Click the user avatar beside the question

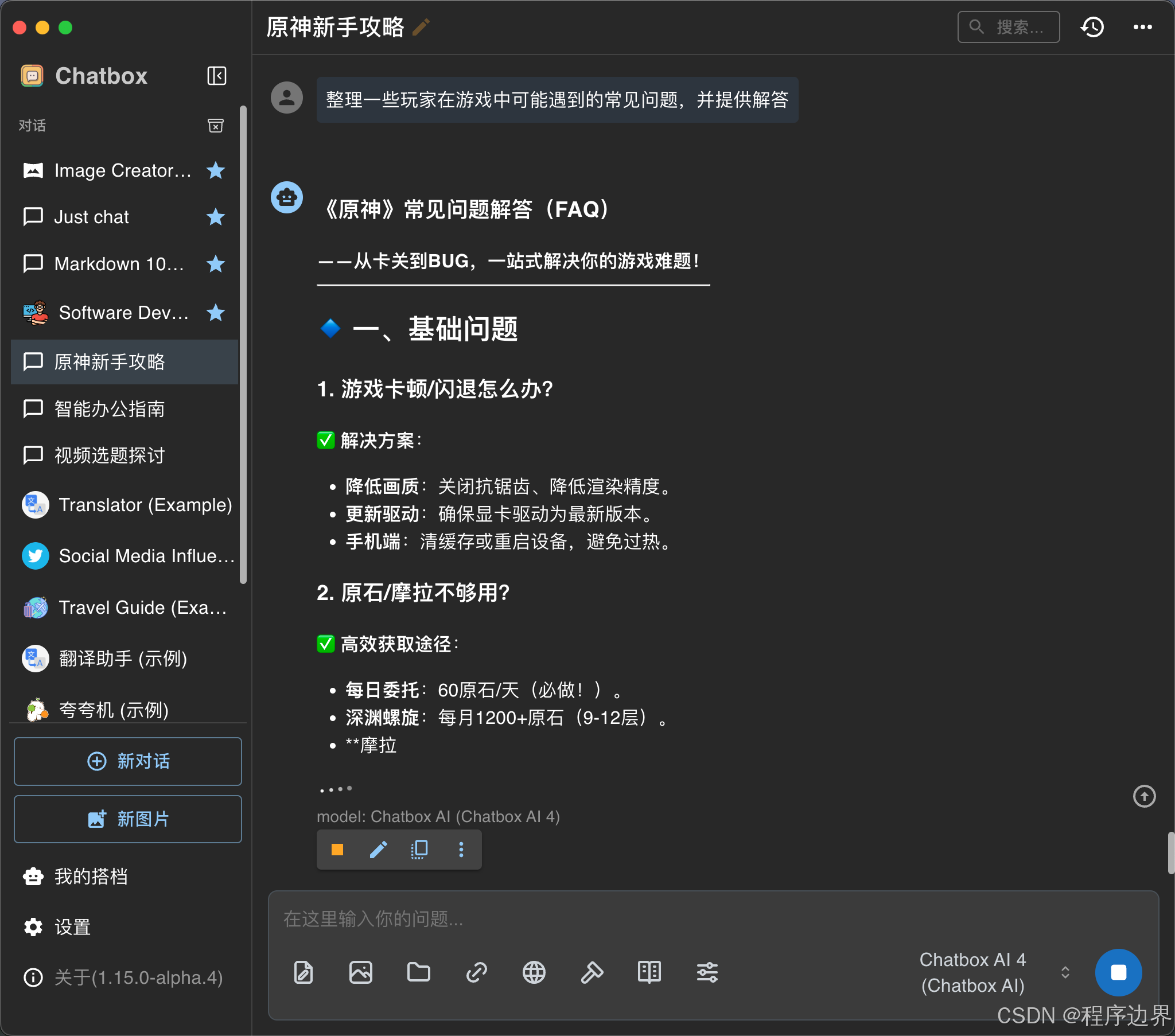[287, 97]
